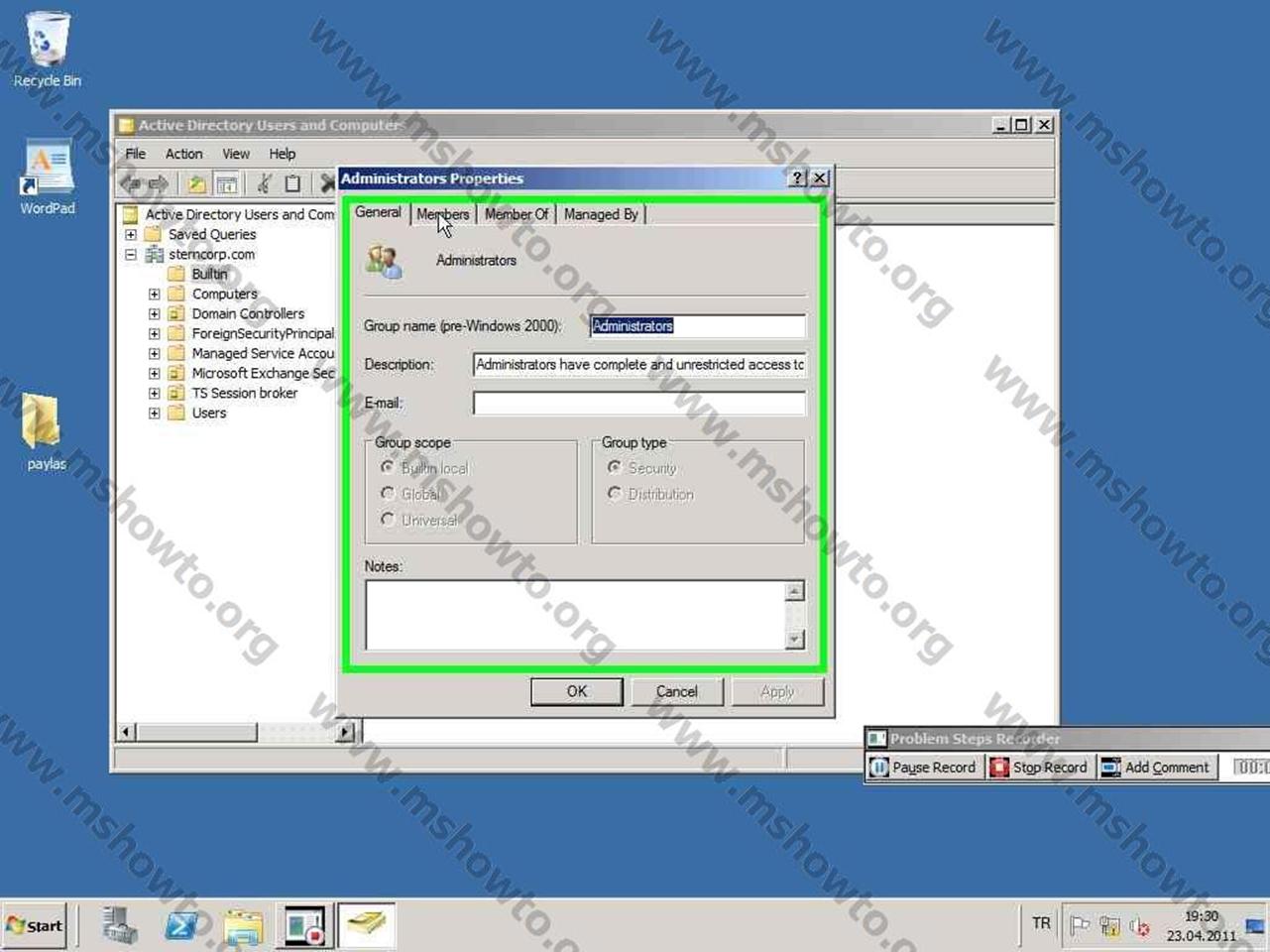Click into the E-mail field
The width and height of the screenshot is (1270, 952).
pos(639,404)
